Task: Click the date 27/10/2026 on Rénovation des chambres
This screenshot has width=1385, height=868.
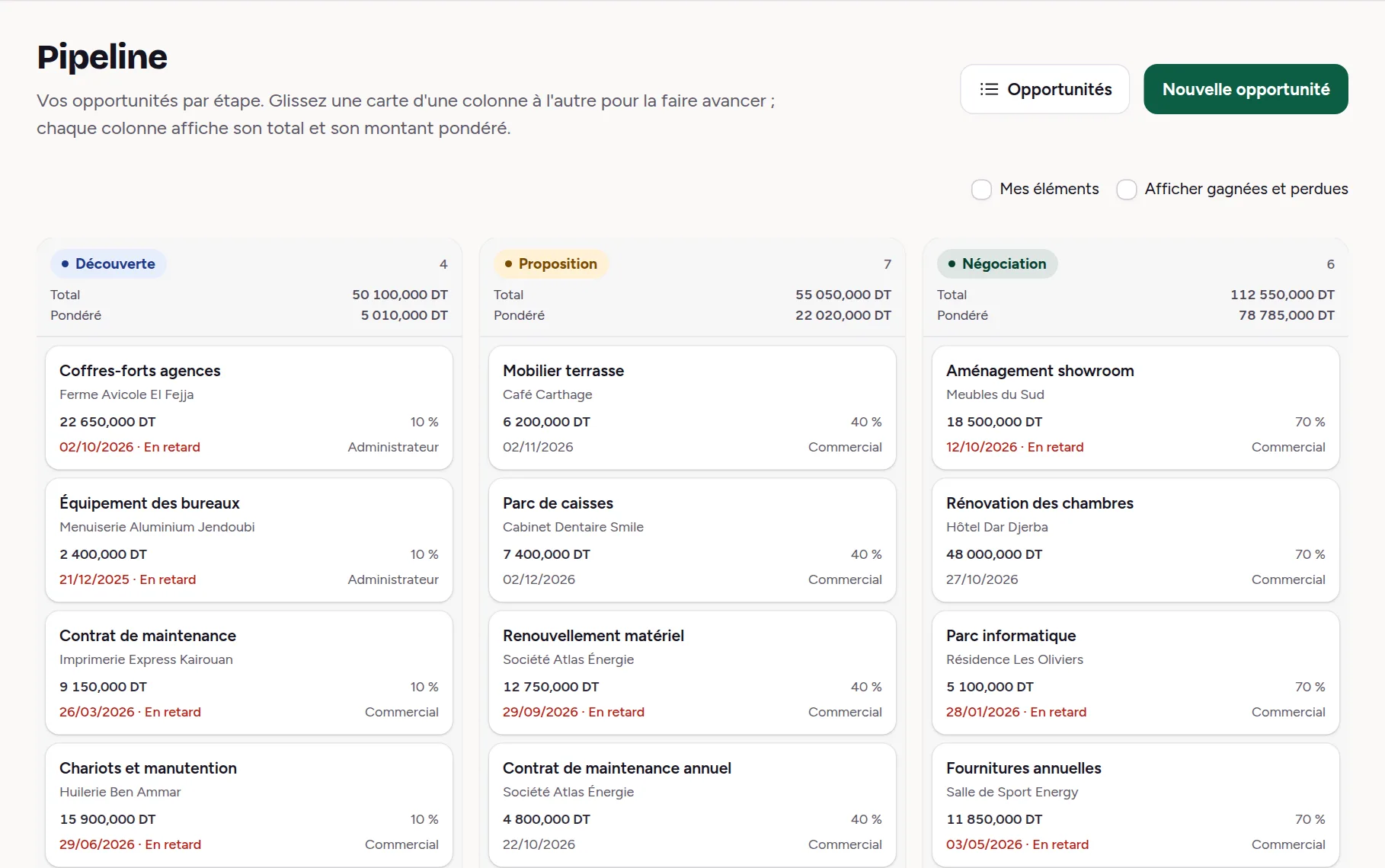Action: pos(982,579)
